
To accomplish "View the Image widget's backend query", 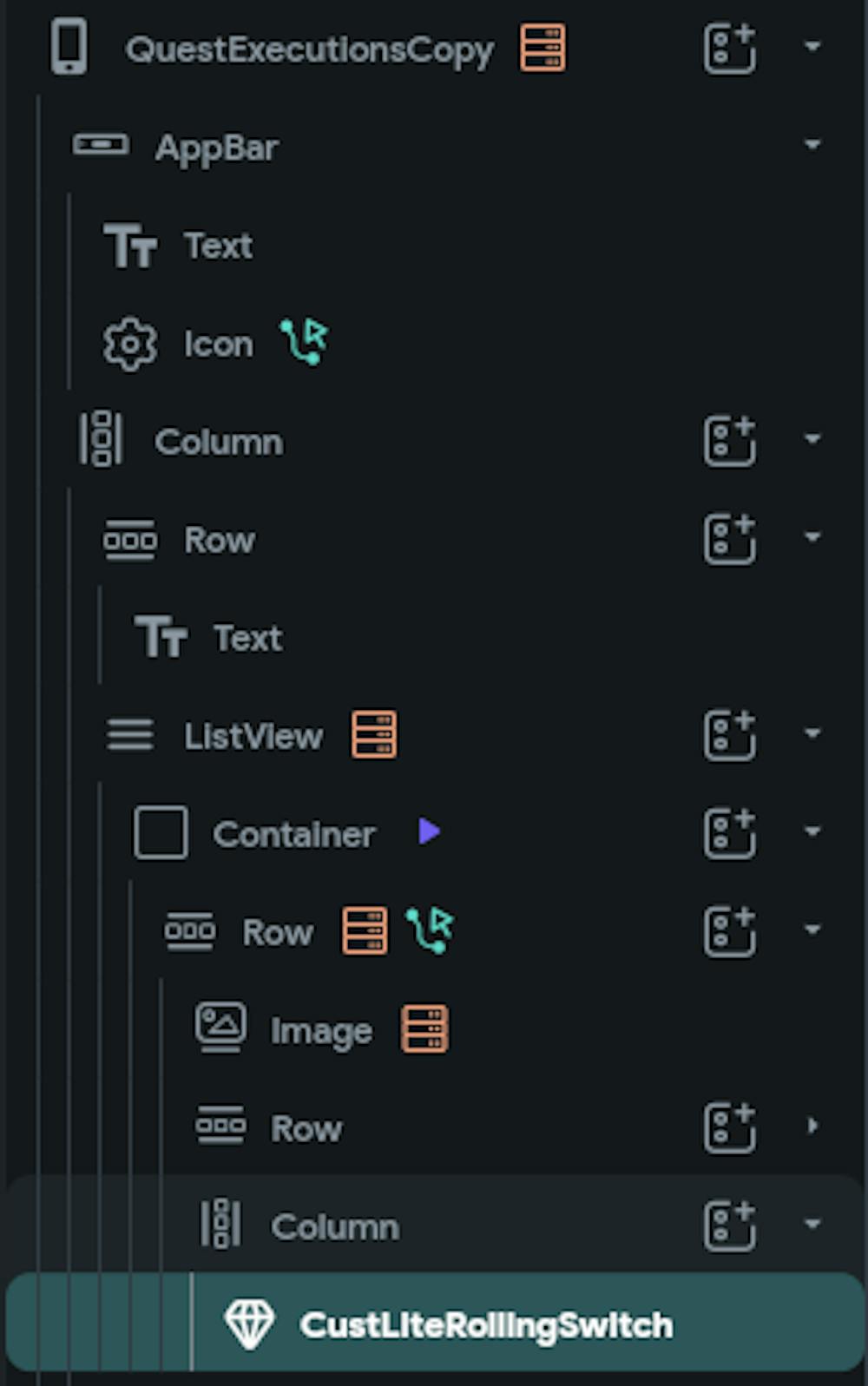I will pyautogui.click(x=425, y=1029).
